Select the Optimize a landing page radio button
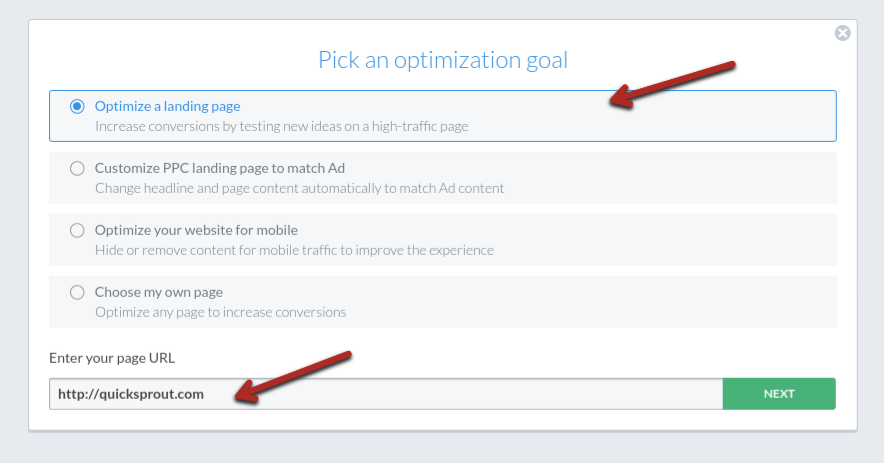Image resolution: width=884 pixels, height=463 pixels. coord(77,106)
